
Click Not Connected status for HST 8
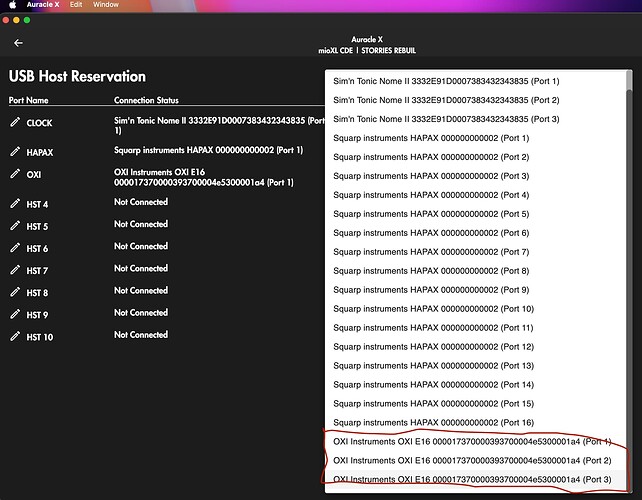click(x=141, y=290)
